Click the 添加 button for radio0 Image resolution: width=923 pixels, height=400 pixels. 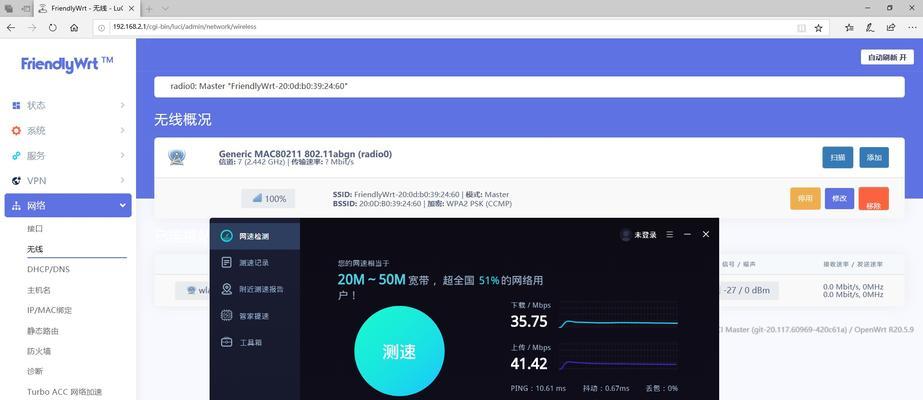874,158
